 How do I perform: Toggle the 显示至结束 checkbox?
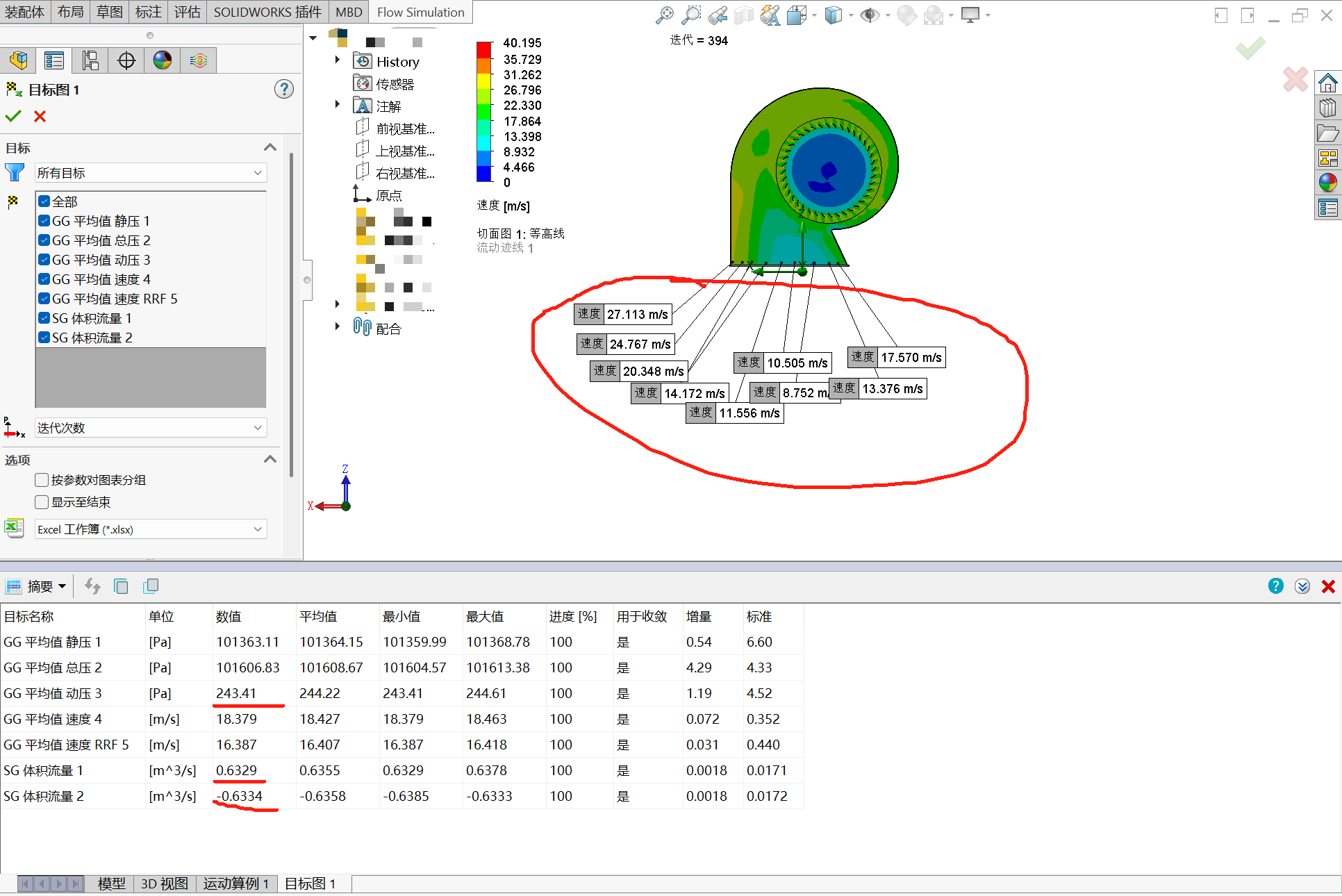42,502
